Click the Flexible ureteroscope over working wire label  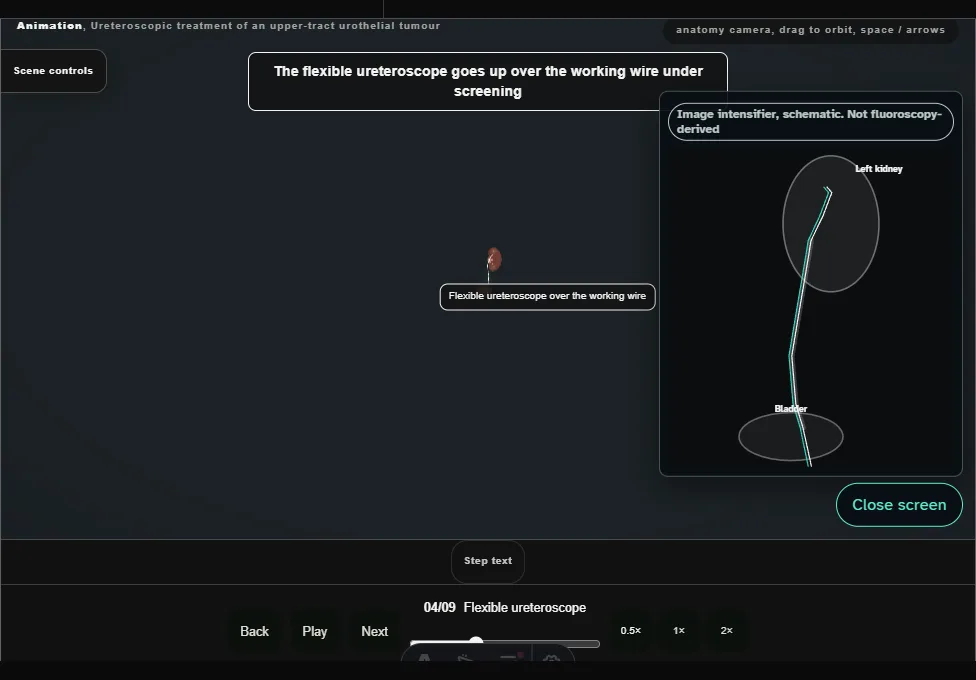[547, 296]
